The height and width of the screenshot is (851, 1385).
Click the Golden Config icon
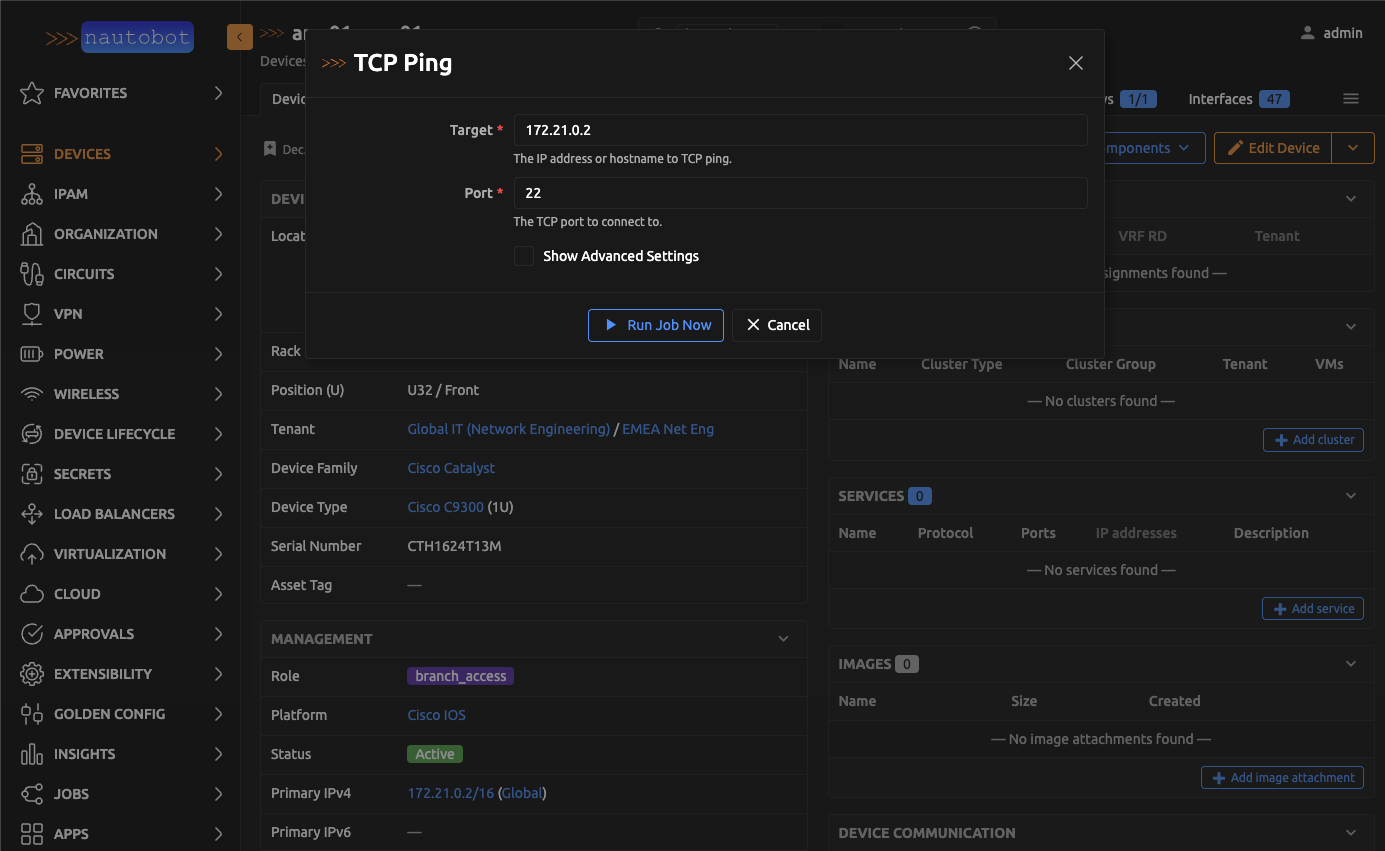32,714
